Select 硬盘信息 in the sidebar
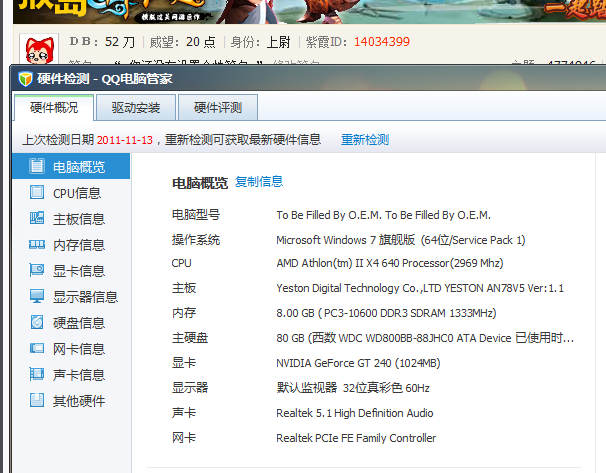606x473 pixels. pyautogui.click(x=71, y=323)
